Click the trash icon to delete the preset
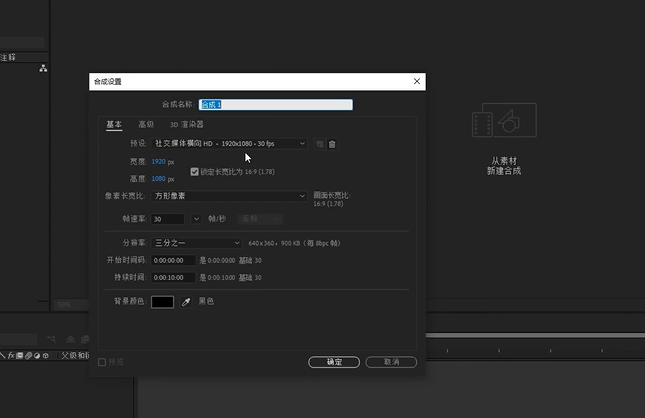 (x=332, y=144)
